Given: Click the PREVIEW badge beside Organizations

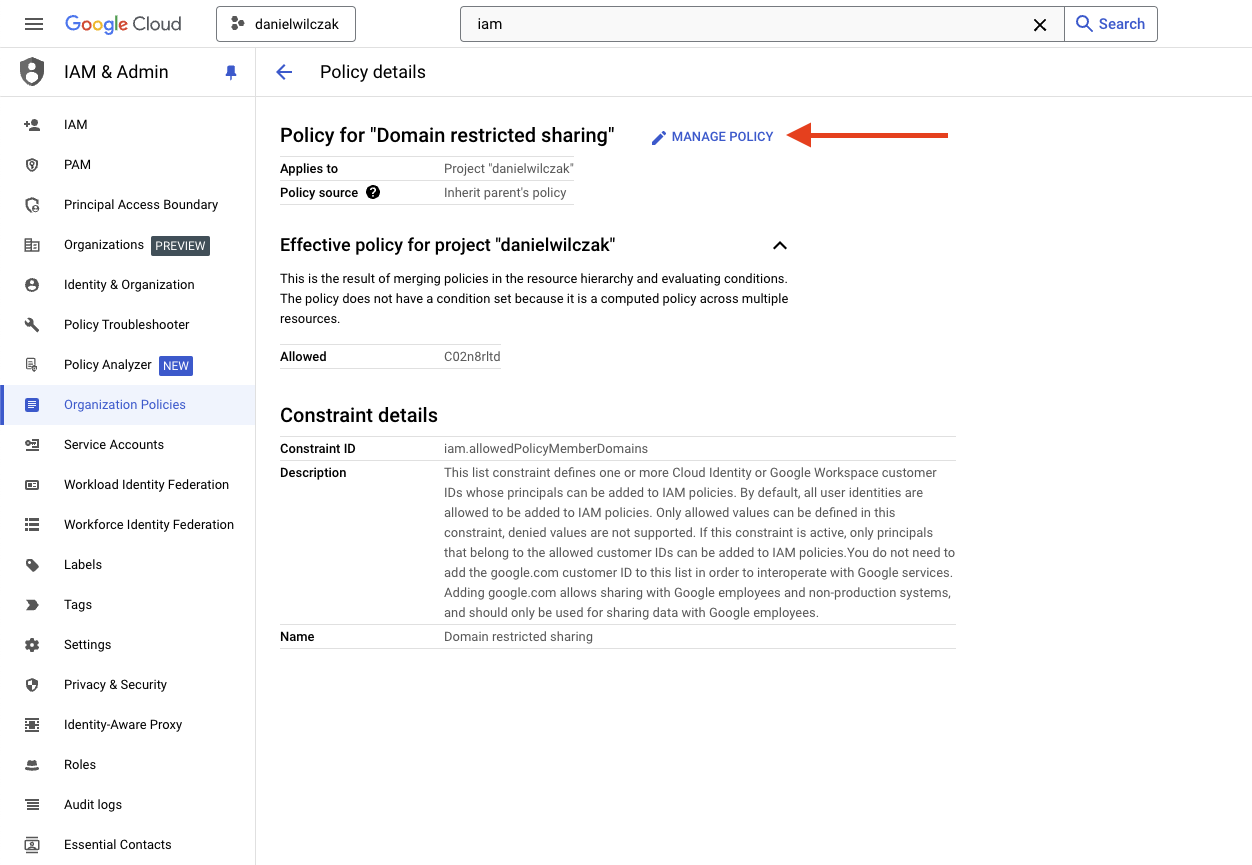Looking at the screenshot, I should click(x=180, y=246).
